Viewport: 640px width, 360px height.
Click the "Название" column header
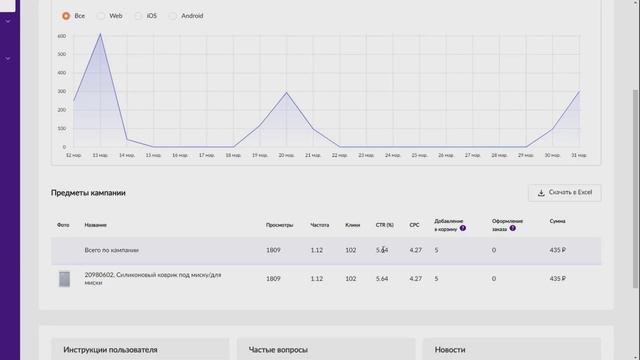click(96, 225)
